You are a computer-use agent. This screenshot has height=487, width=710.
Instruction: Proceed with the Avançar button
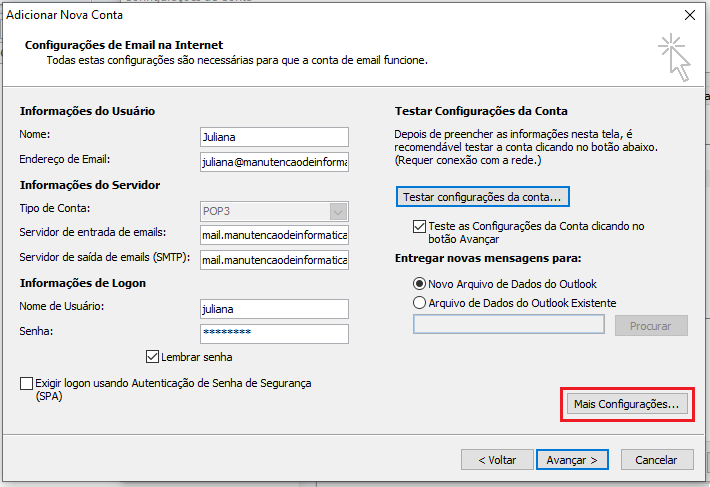572,460
